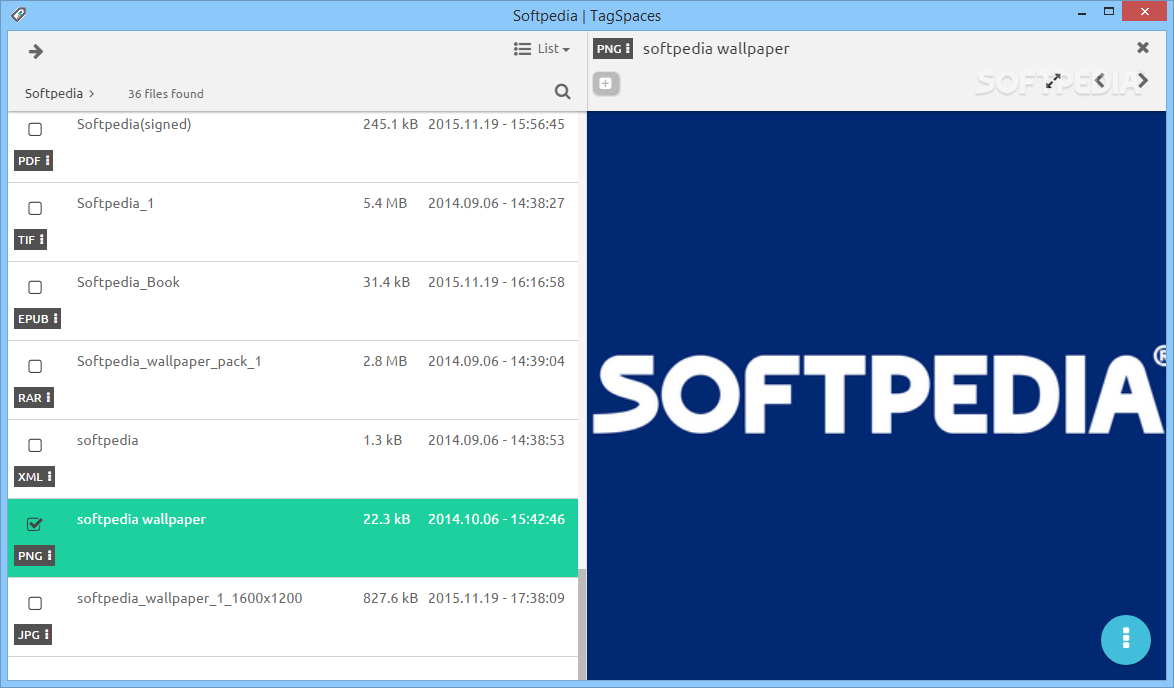
Task: Open the RAR tag menu in file list
Action: coord(34,398)
